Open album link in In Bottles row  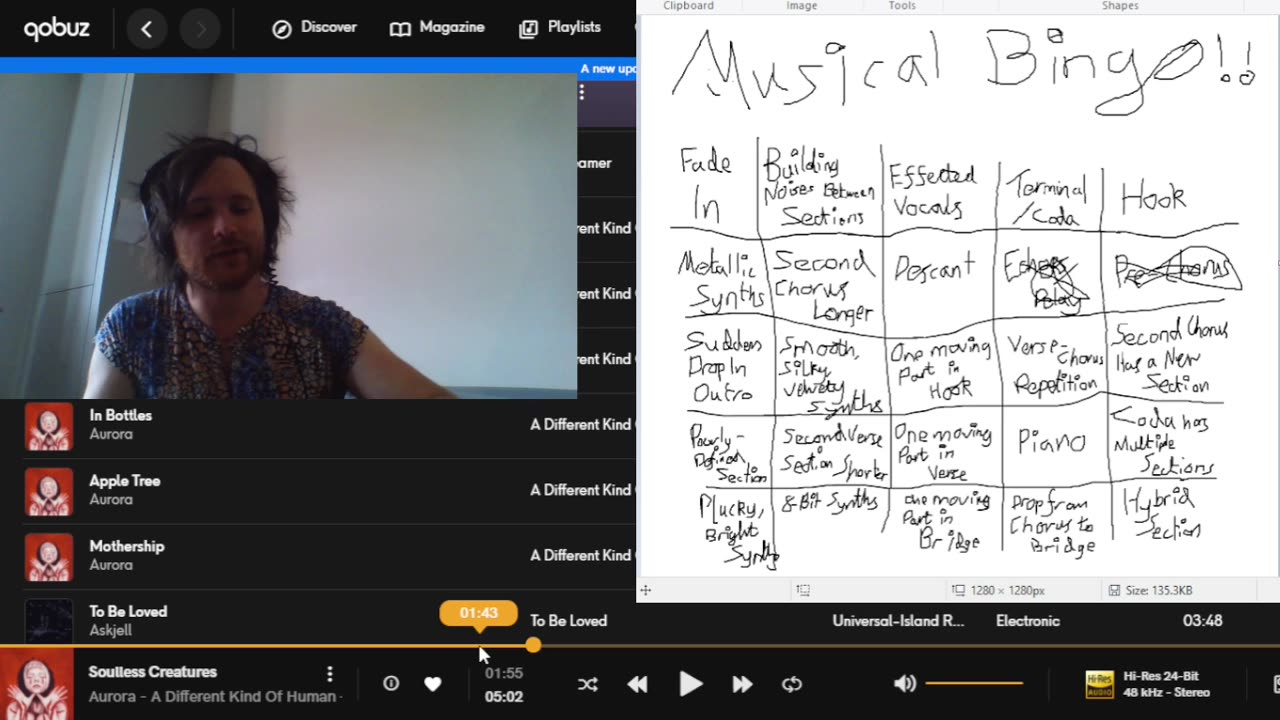click(582, 424)
